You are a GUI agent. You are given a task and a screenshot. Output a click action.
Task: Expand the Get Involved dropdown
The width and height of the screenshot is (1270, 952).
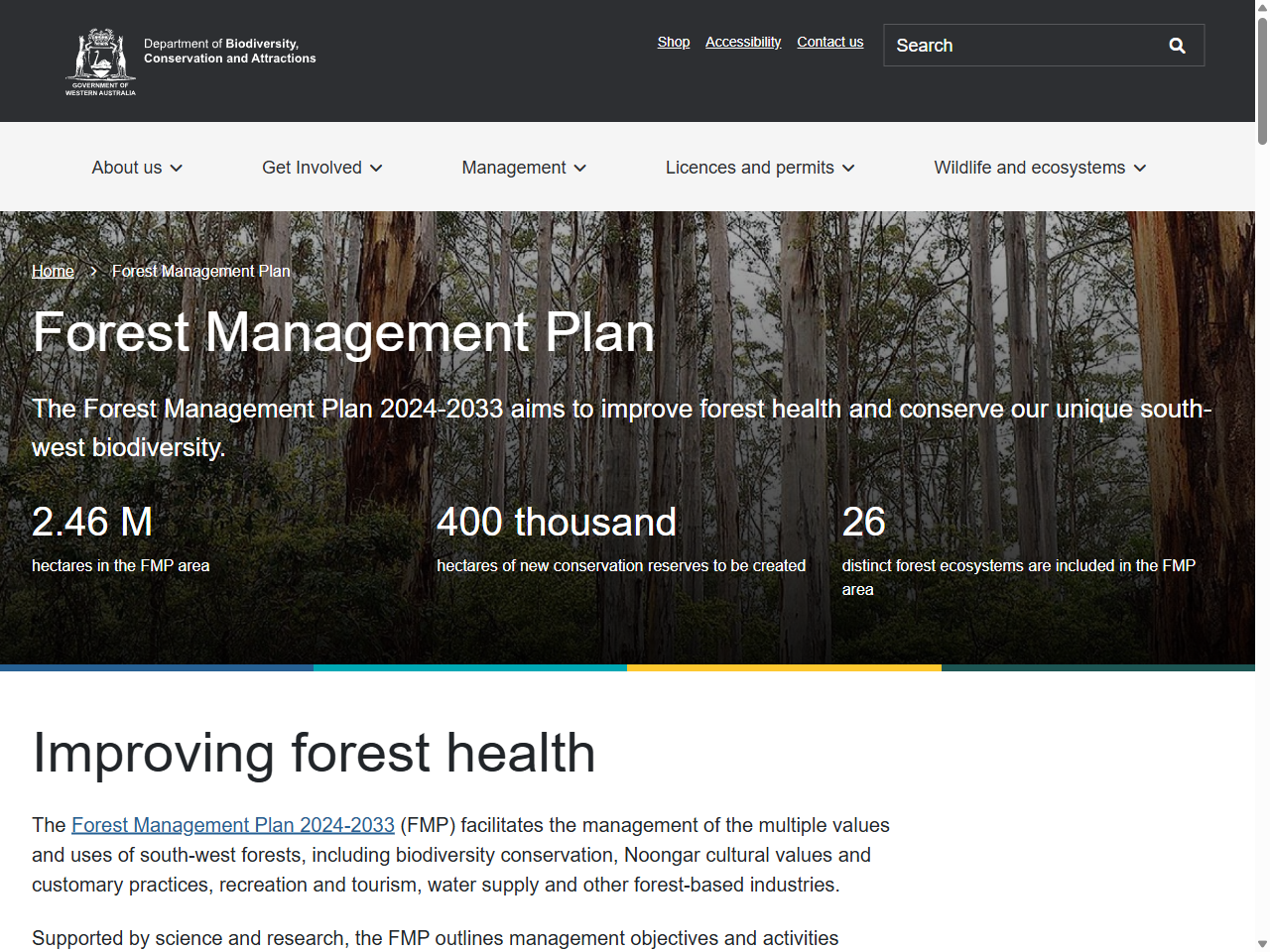click(312, 168)
